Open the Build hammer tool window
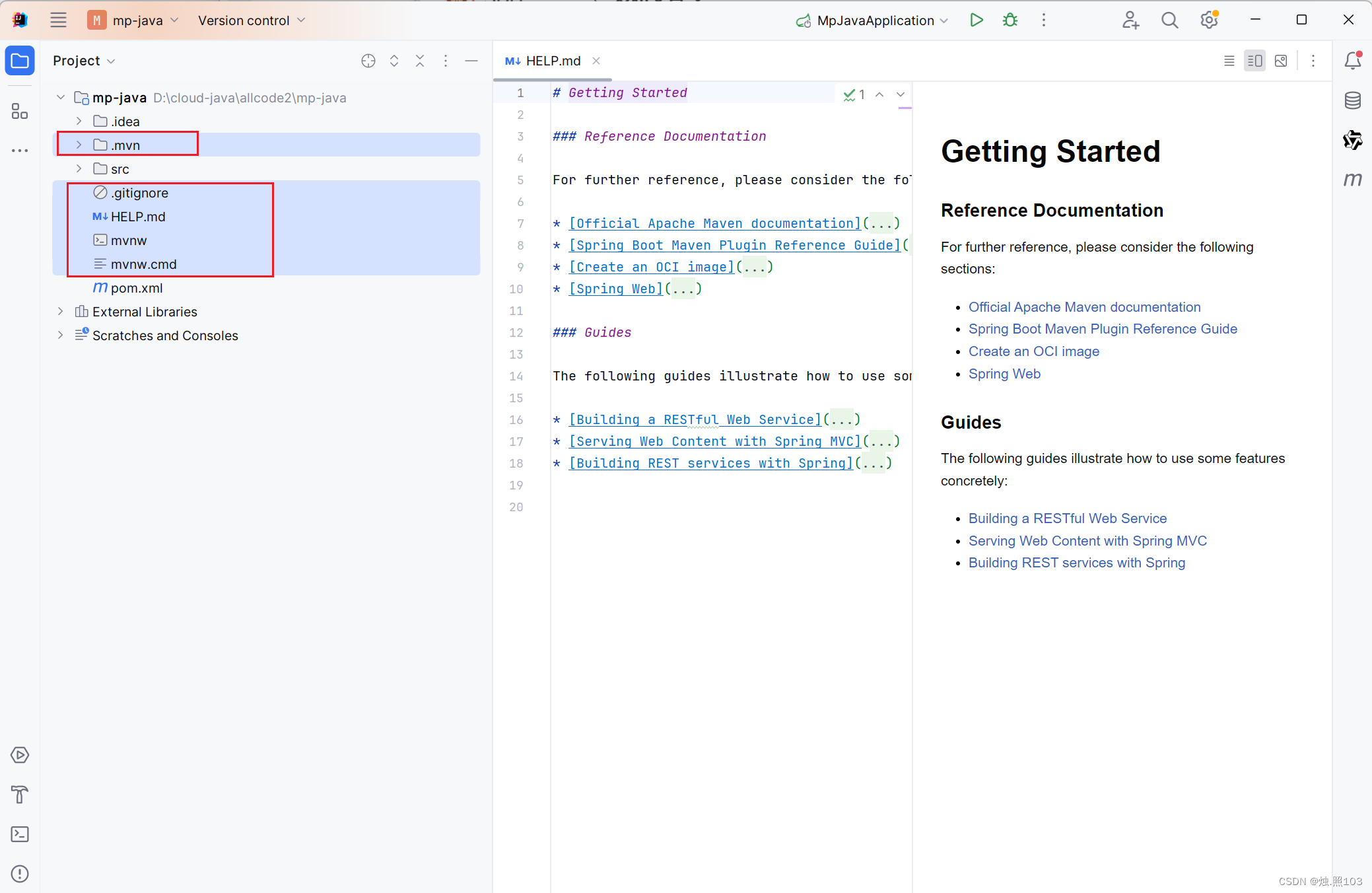This screenshot has height=893, width=1372. pyautogui.click(x=20, y=795)
